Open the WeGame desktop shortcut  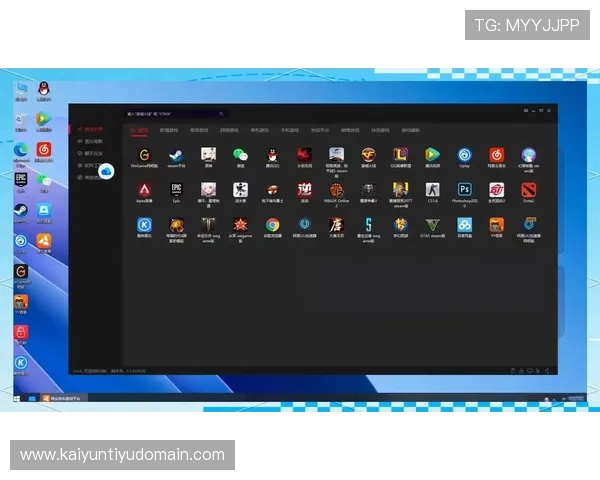pos(21,276)
